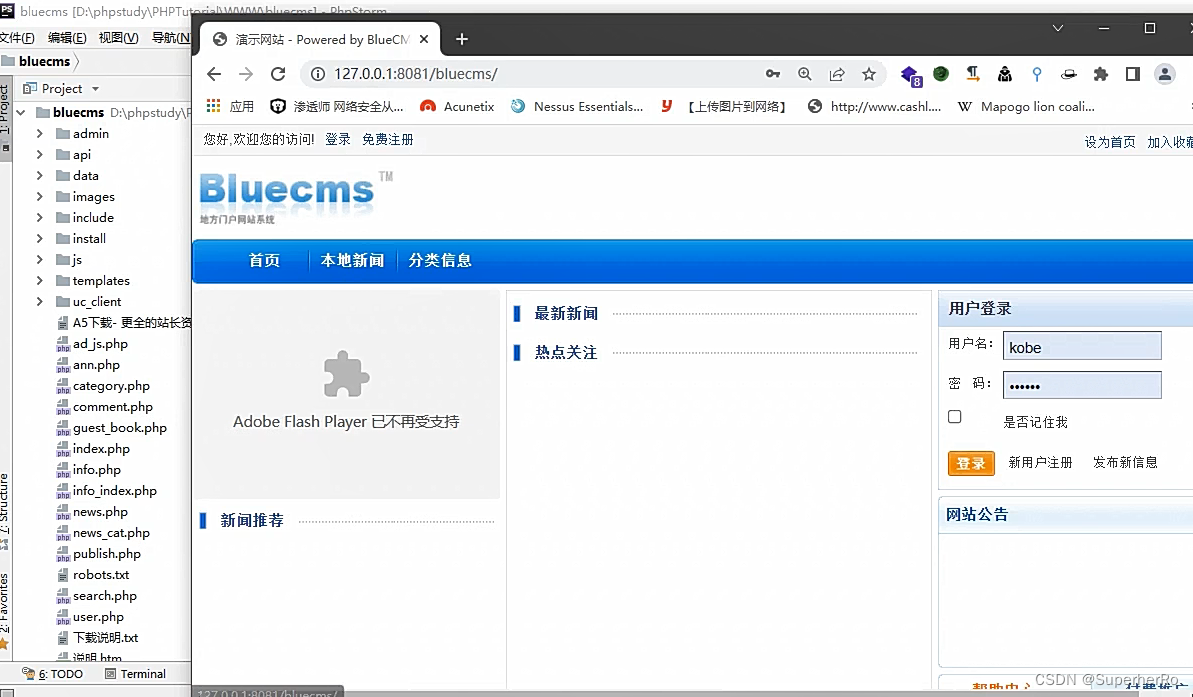
Task: Click 设为首页 link
Action: click(x=1109, y=142)
